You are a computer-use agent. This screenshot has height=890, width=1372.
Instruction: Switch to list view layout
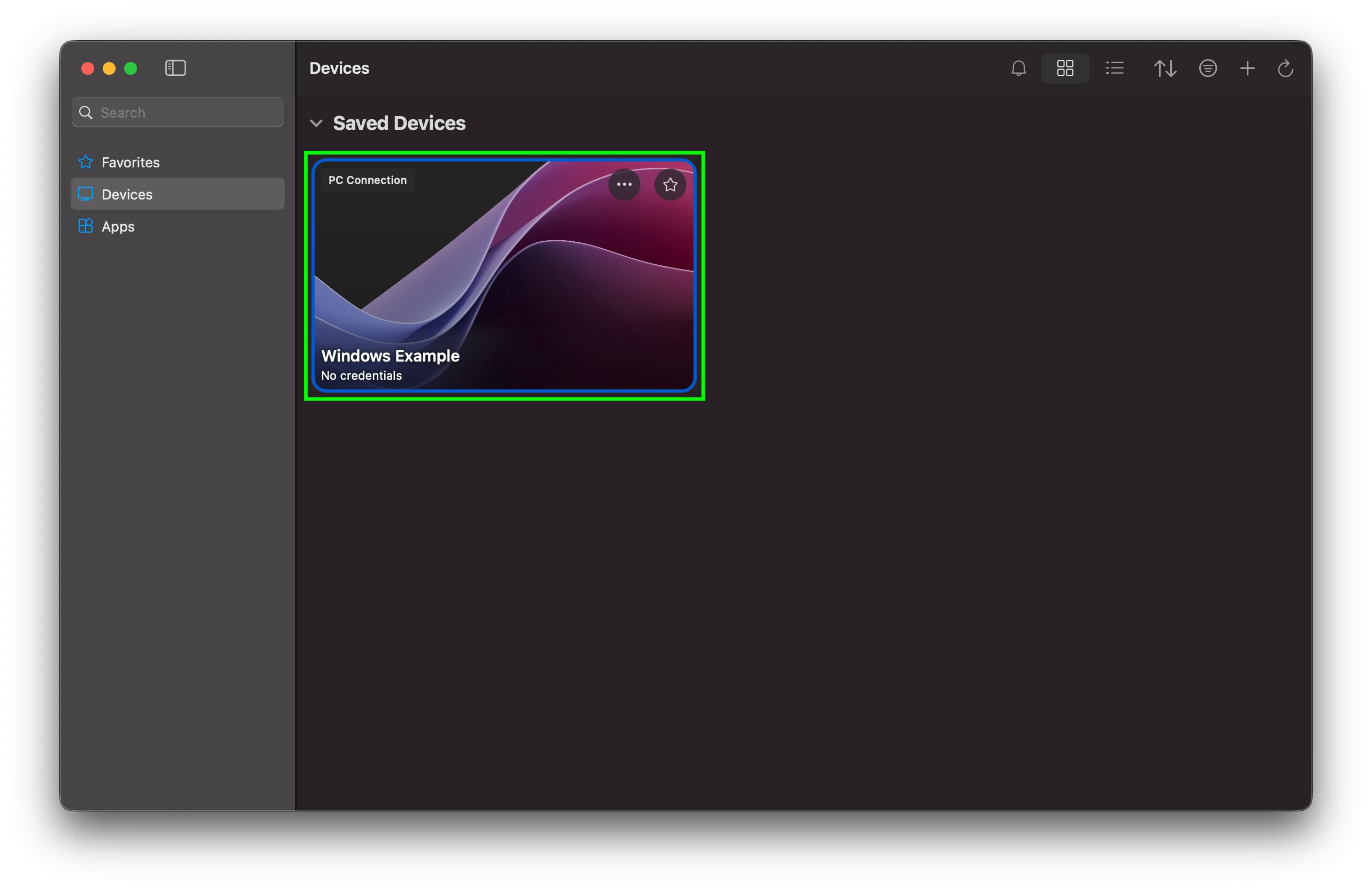pyautogui.click(x=1114, y=68)
